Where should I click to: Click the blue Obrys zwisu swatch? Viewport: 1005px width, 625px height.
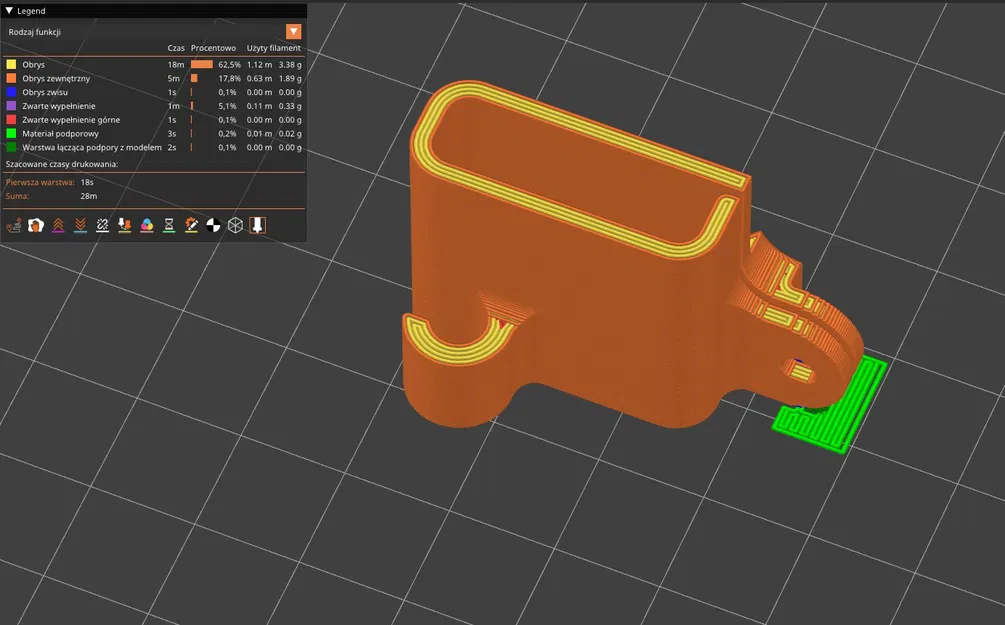(11, 92)
